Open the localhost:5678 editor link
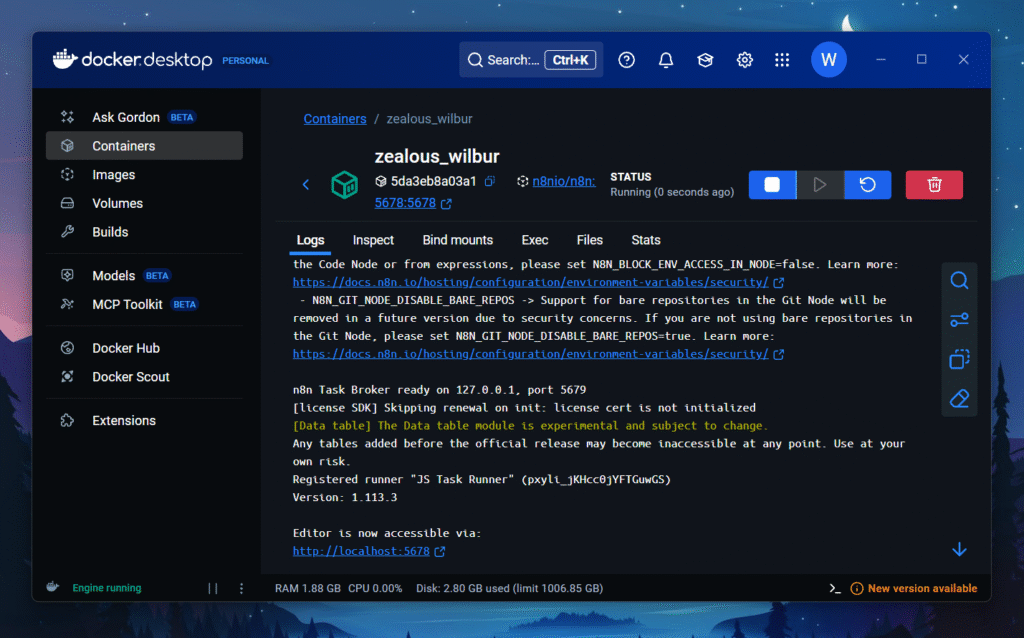Image resolution: width=1024 pixels, height=638 pixels. coord(361,551)
